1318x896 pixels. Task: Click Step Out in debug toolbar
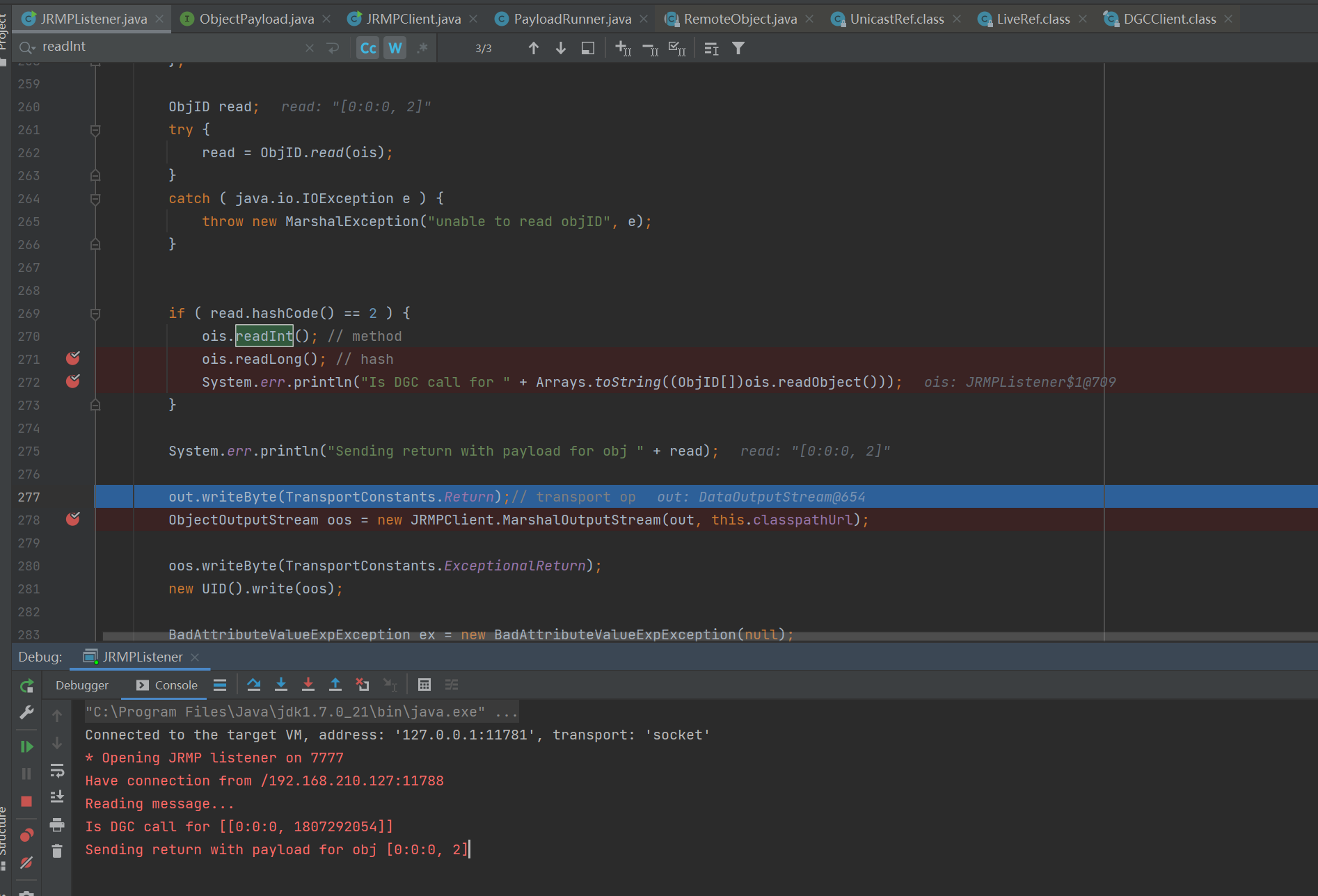335,685
